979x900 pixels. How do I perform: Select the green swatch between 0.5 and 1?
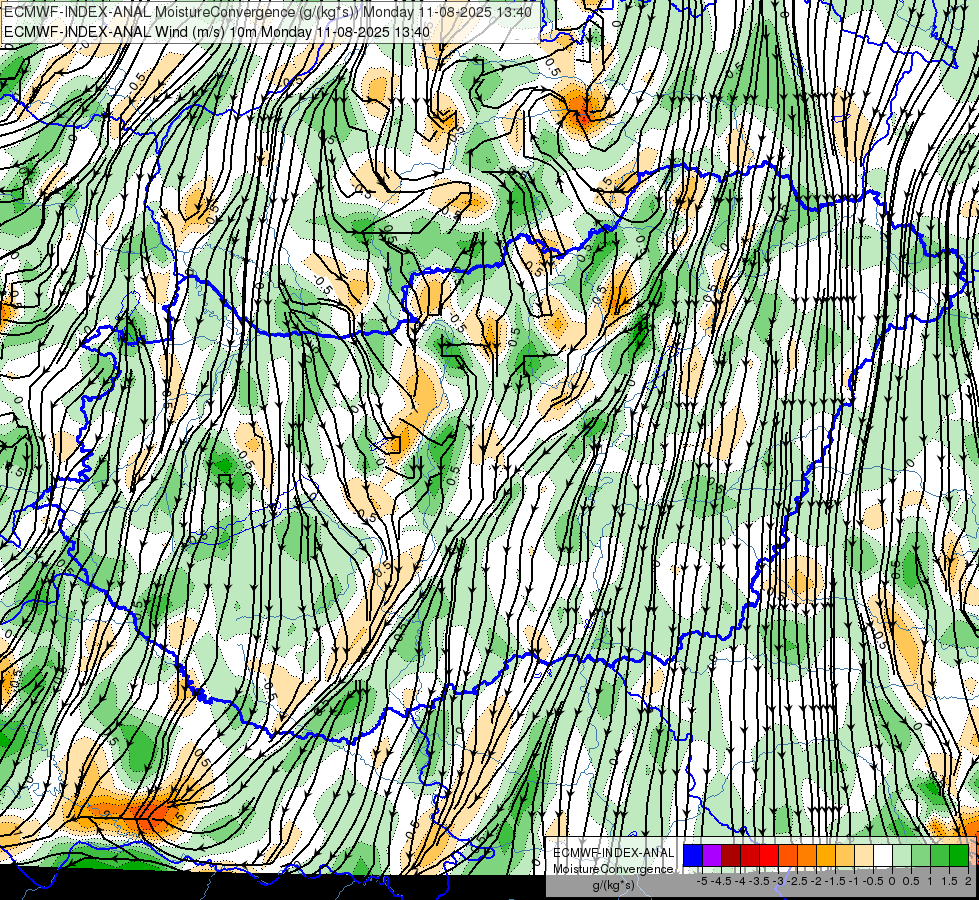click(x=921, y=856)
